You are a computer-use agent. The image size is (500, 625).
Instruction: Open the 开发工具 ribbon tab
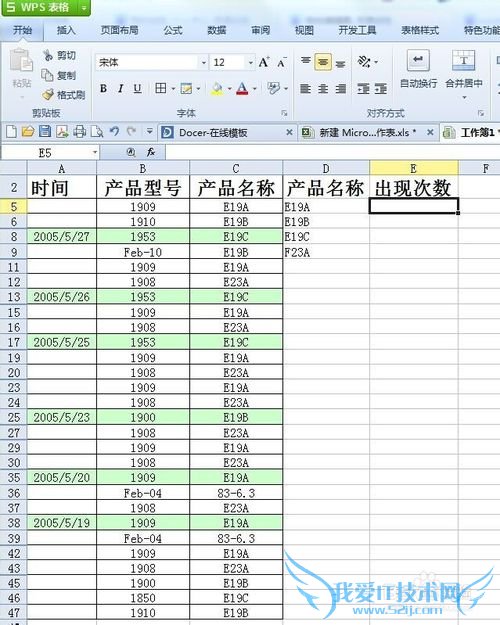point(357,30)
